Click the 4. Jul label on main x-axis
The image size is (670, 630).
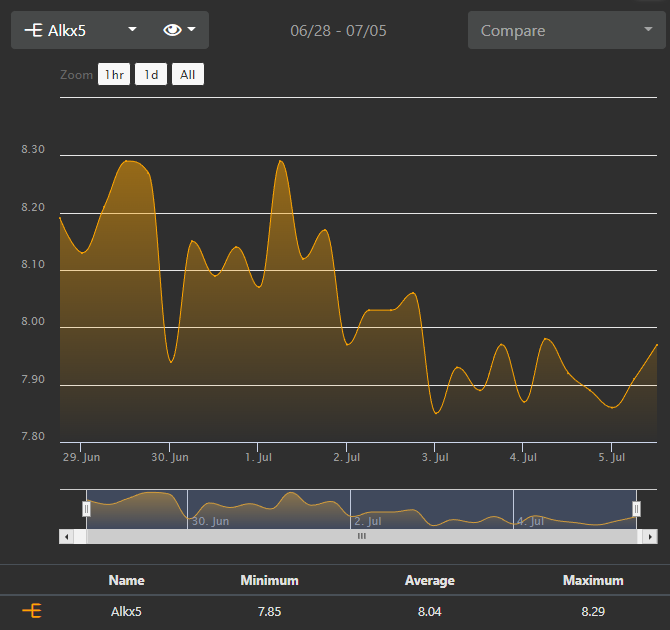click(x=523, y=457)
